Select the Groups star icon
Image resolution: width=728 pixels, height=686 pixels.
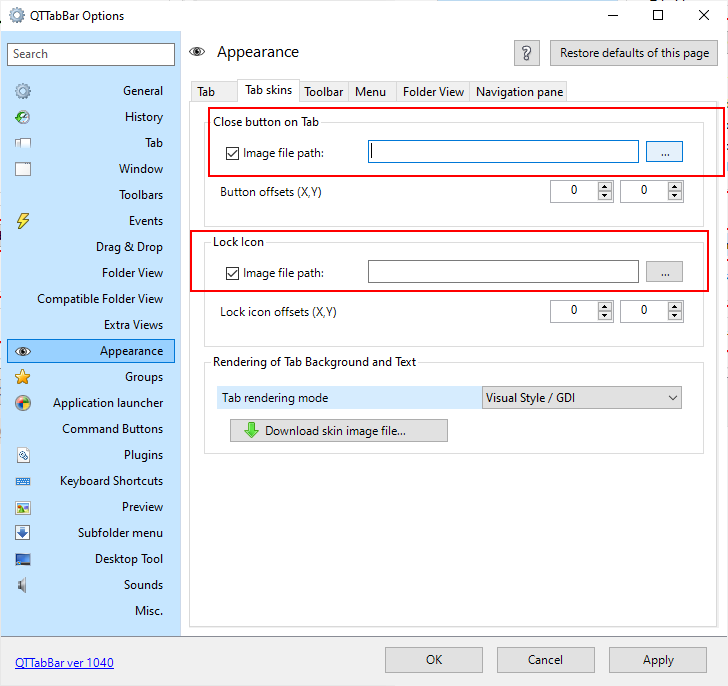(x=23, y=377)
